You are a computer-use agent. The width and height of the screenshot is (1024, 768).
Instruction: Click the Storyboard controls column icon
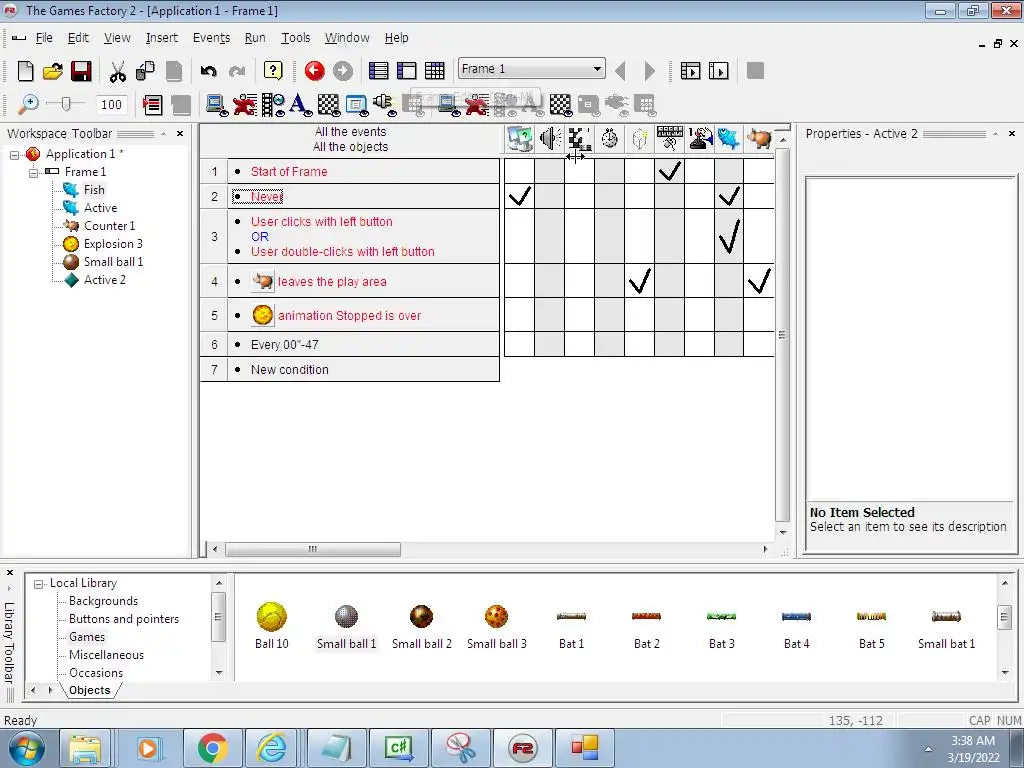(x=579, y=138)
